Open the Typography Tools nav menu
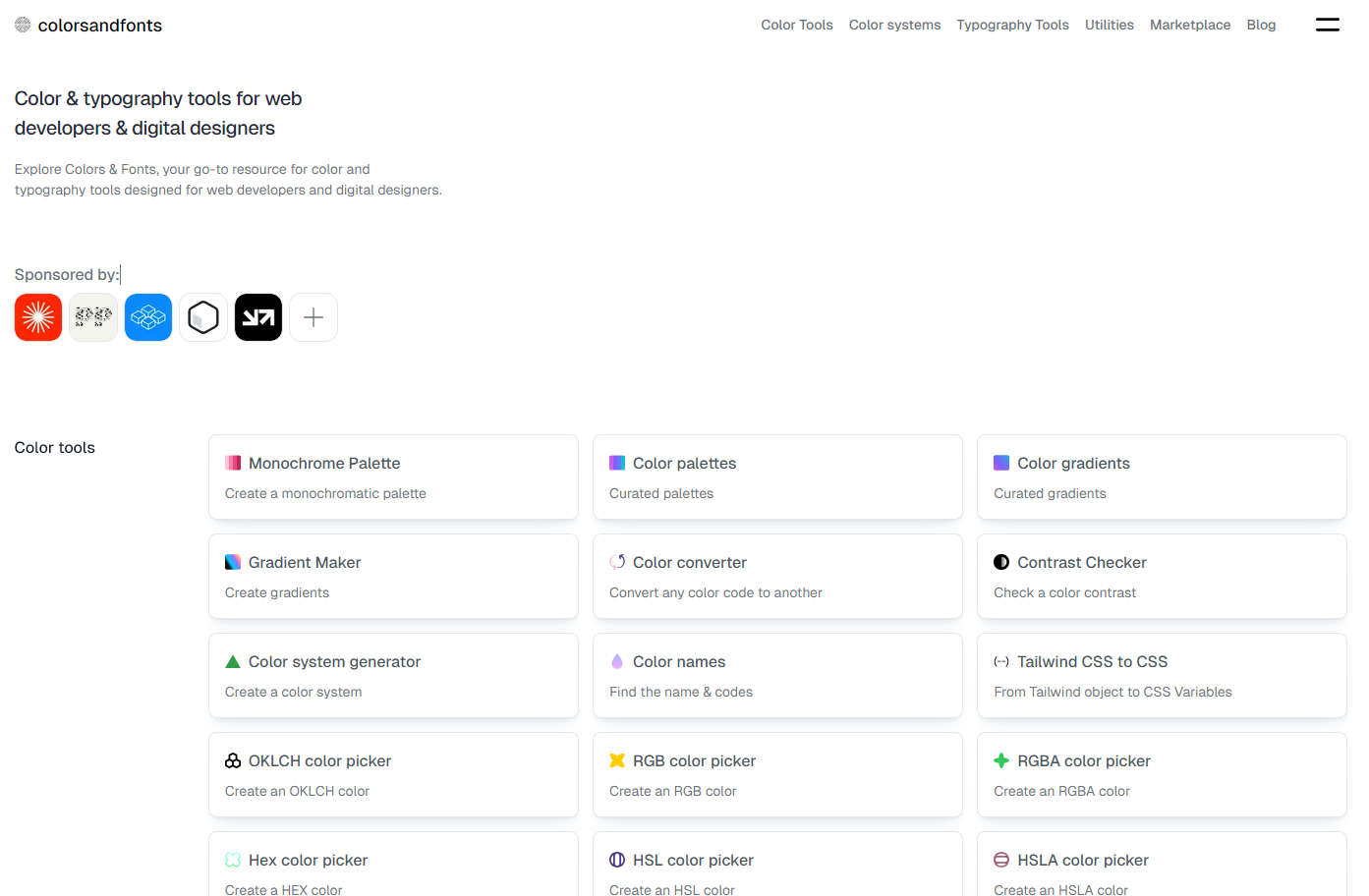The height and width of the screenshot is (896, 1369). point(1012,25)
